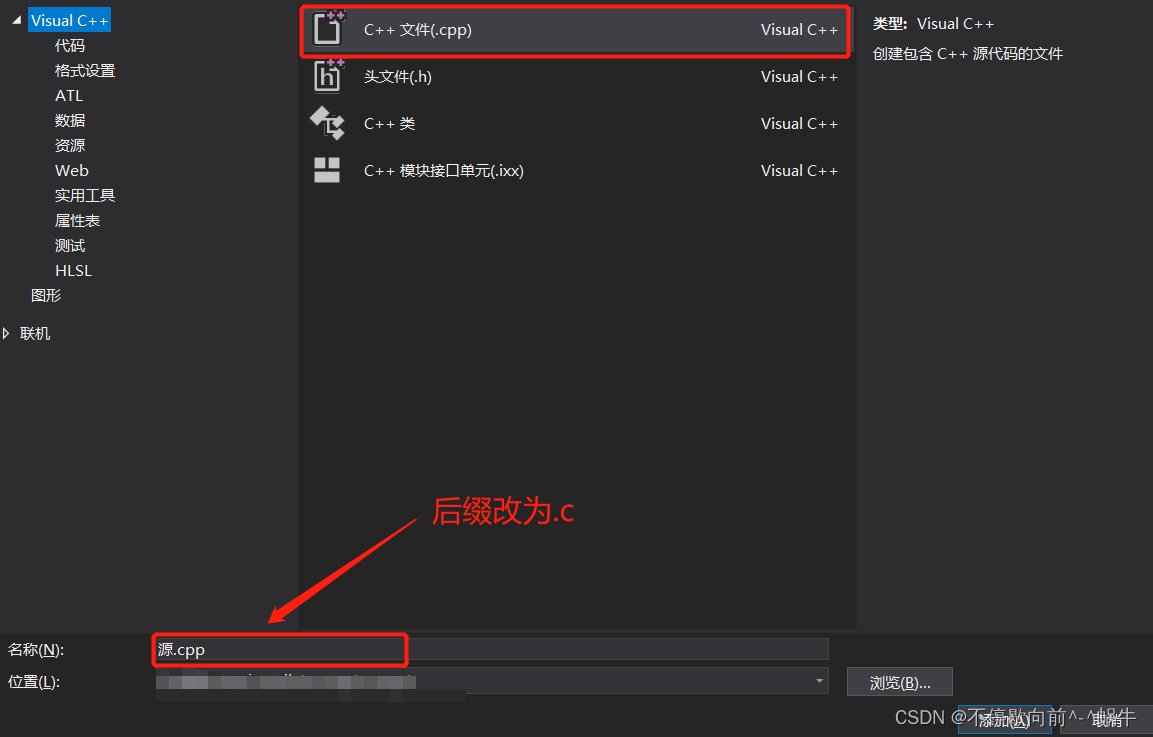Select the C++ 文件(.cpp) template icon
1153x737 pixels.
328,30
